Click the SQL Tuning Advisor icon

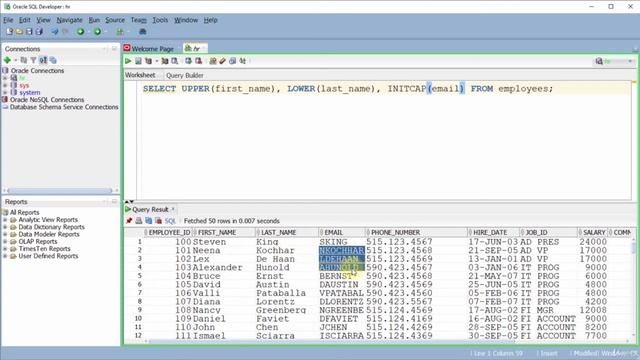pyautogui.click(x=175, y=61)
